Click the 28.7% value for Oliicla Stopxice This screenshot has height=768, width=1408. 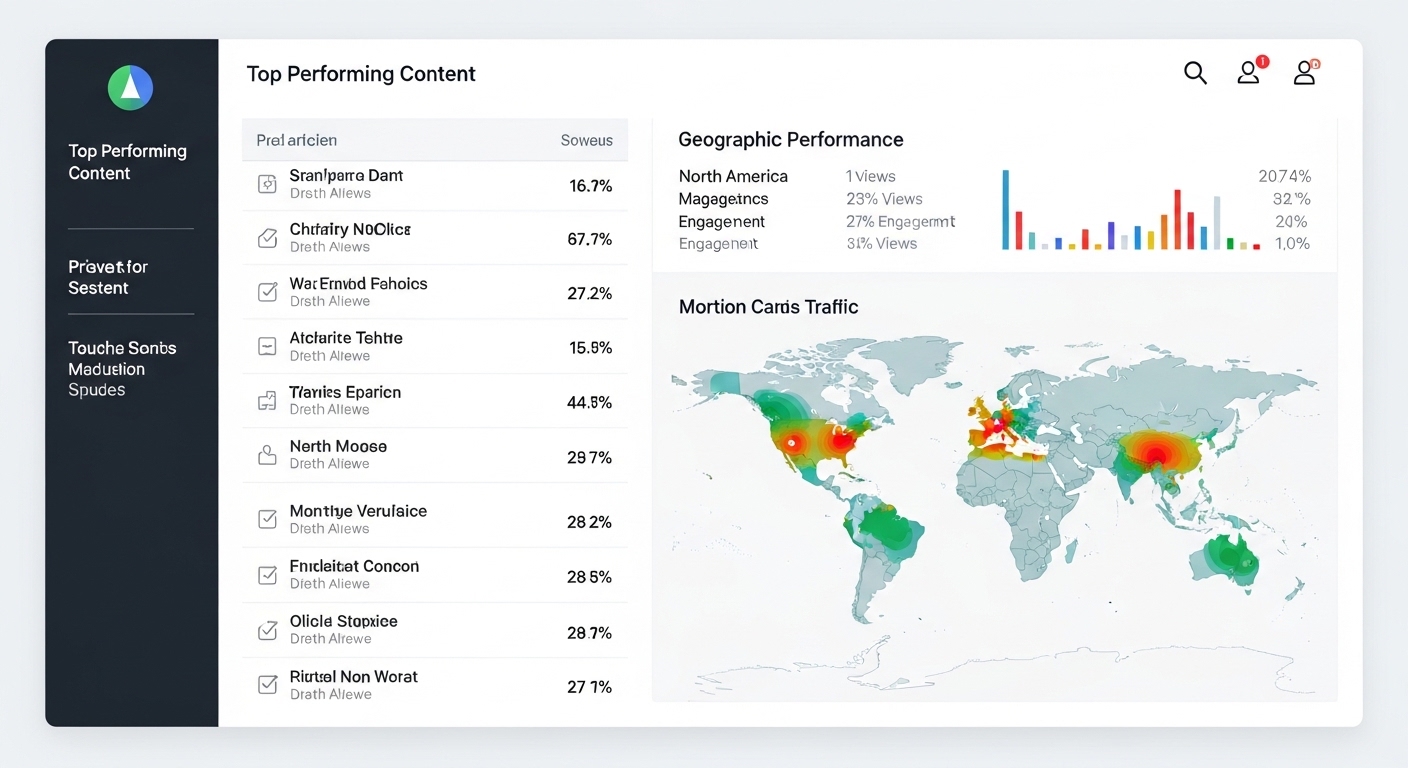pyautogui.click(x=590, y=633)
